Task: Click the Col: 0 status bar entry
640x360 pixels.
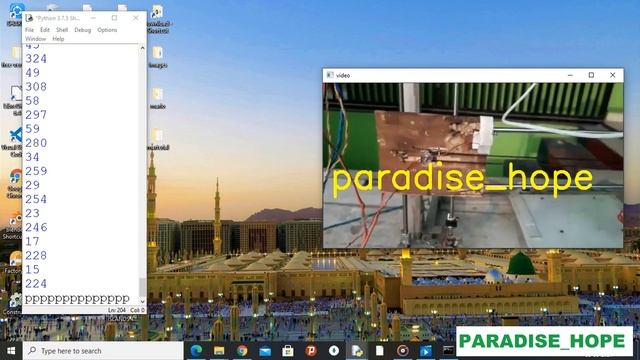Action: pyautogui.click(x=137, y=310)
